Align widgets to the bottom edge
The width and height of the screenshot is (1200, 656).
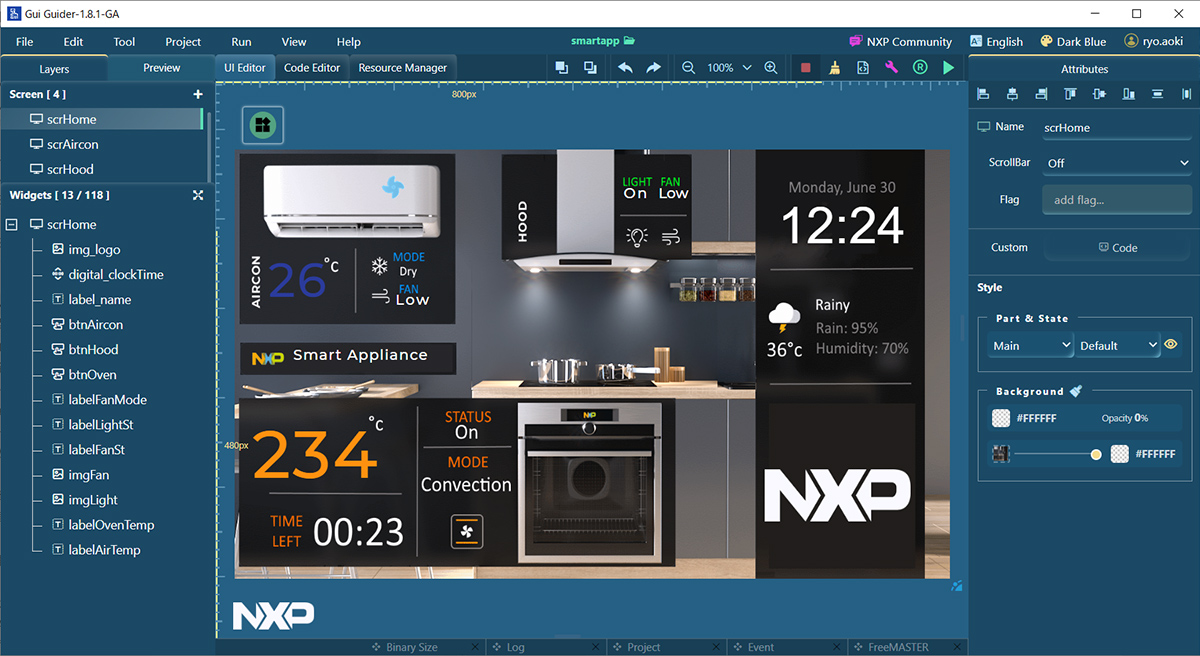point(1129,94)
